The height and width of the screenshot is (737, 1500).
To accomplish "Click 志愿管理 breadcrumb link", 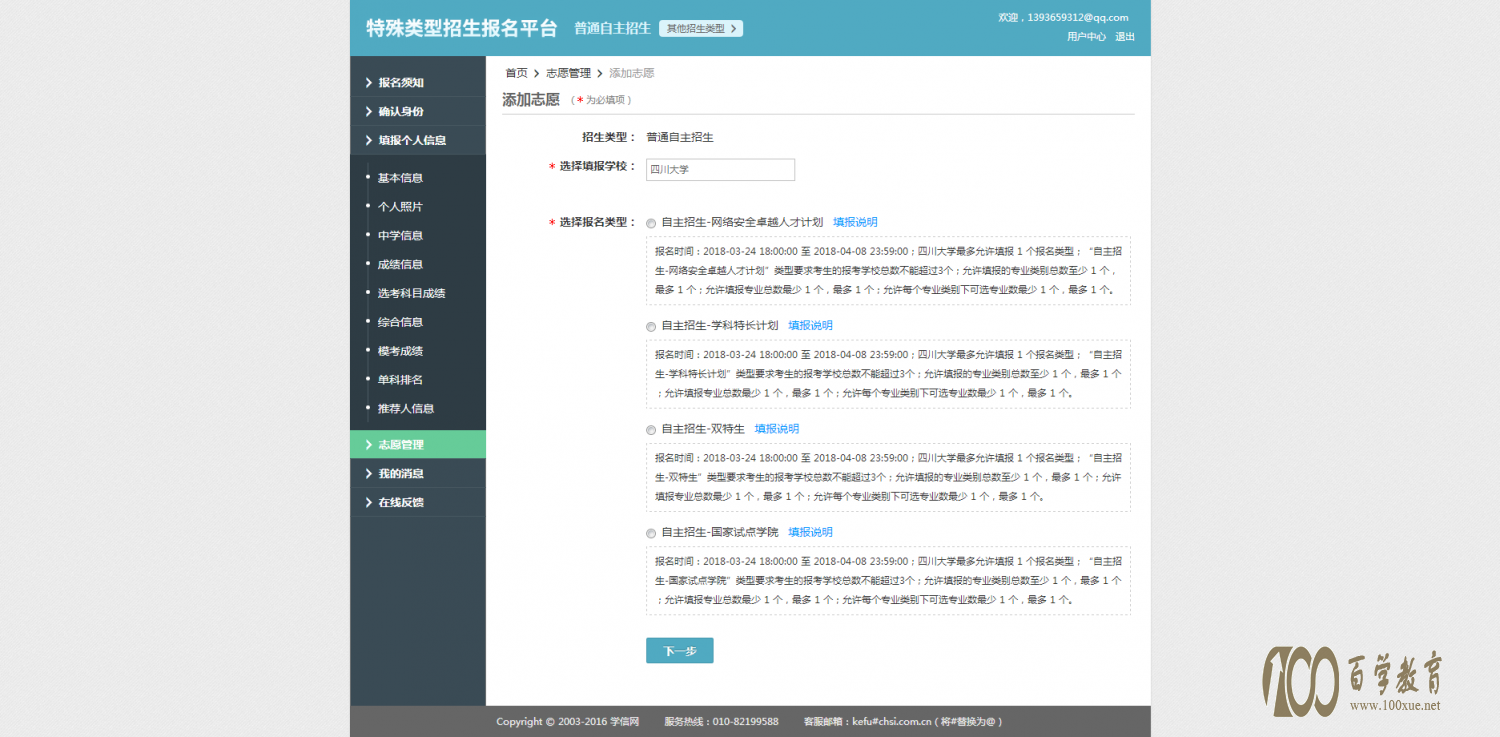I will click(x=568, y=73).
